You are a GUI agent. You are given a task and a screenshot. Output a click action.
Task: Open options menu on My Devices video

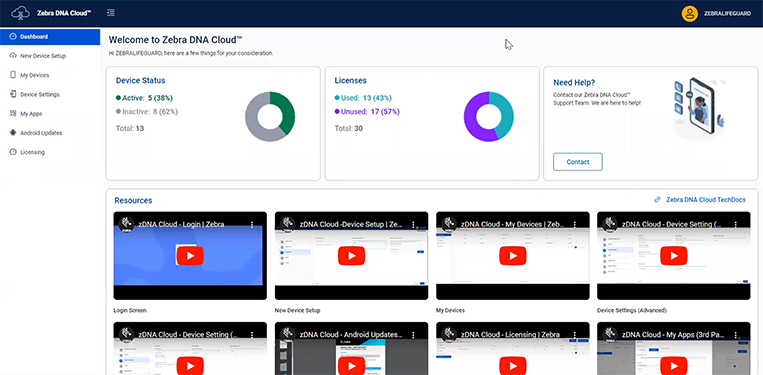pyautogui.click(x=575, y=225)
